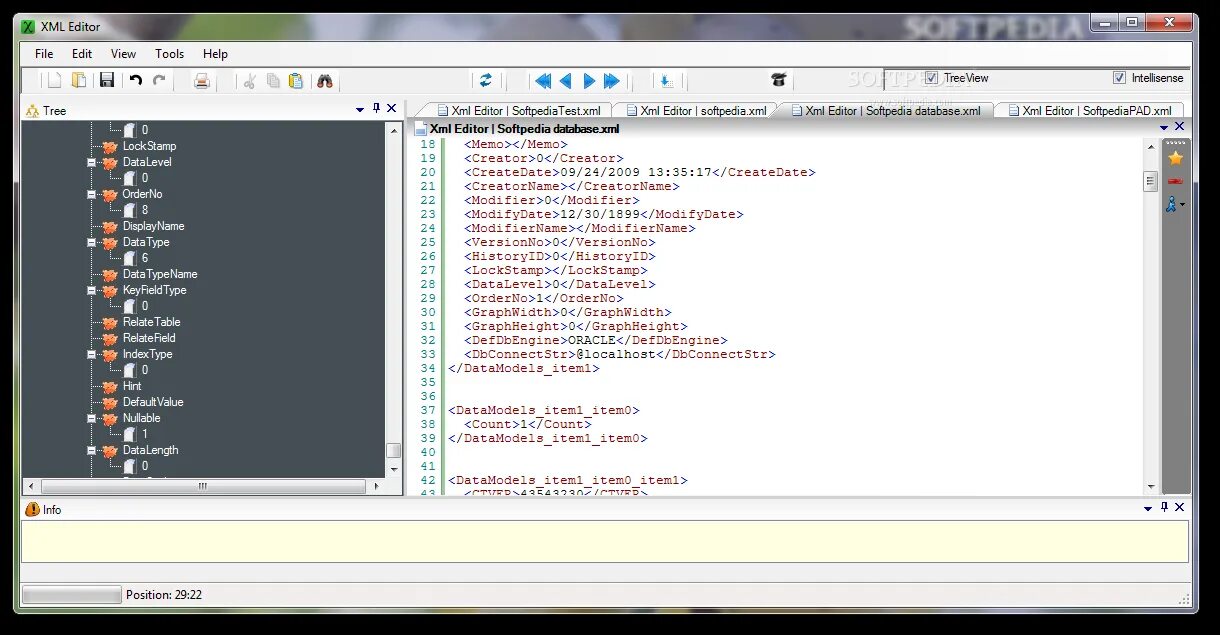The height and width of the screenshot is (635, 1220).
Task: Click the DefDbEngine ORACLE line in editor
Action: coord(596,340)
